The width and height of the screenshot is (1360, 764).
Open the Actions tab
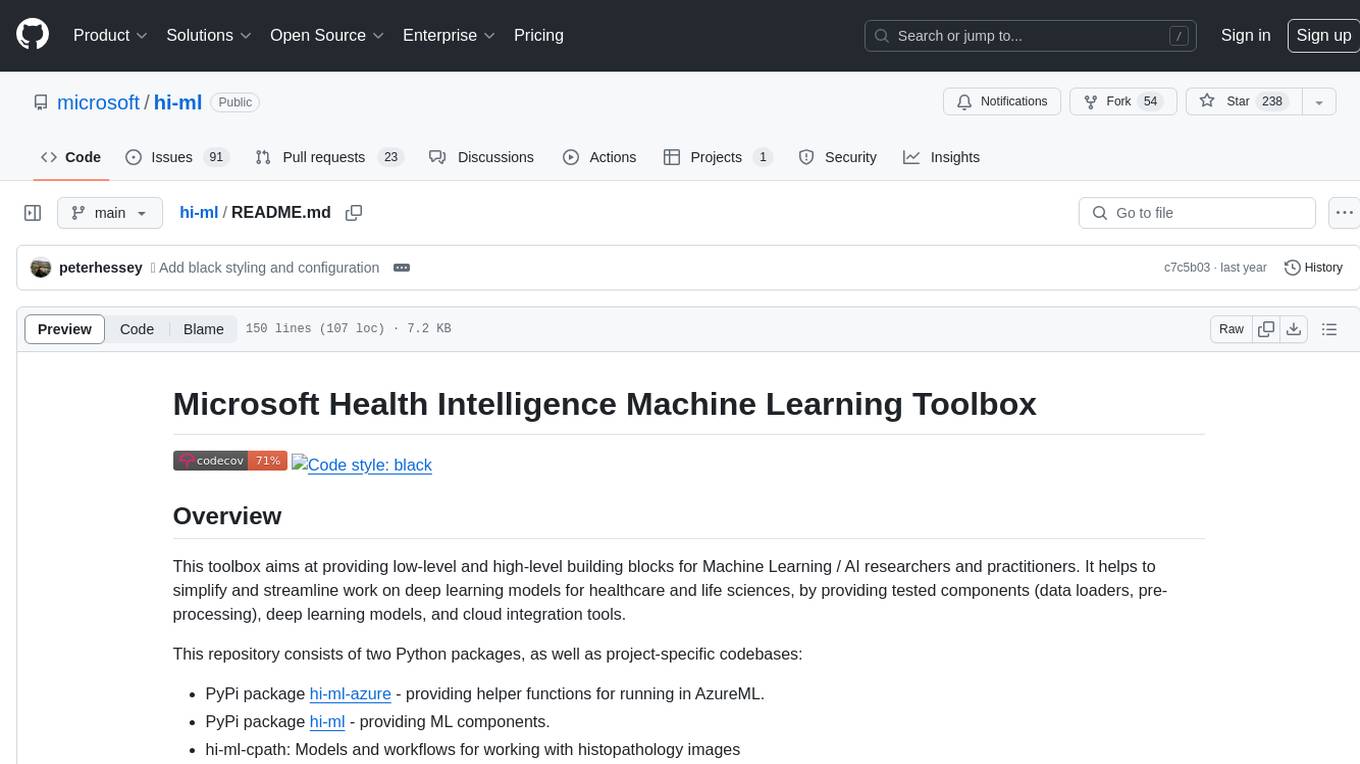pos(600,157)
